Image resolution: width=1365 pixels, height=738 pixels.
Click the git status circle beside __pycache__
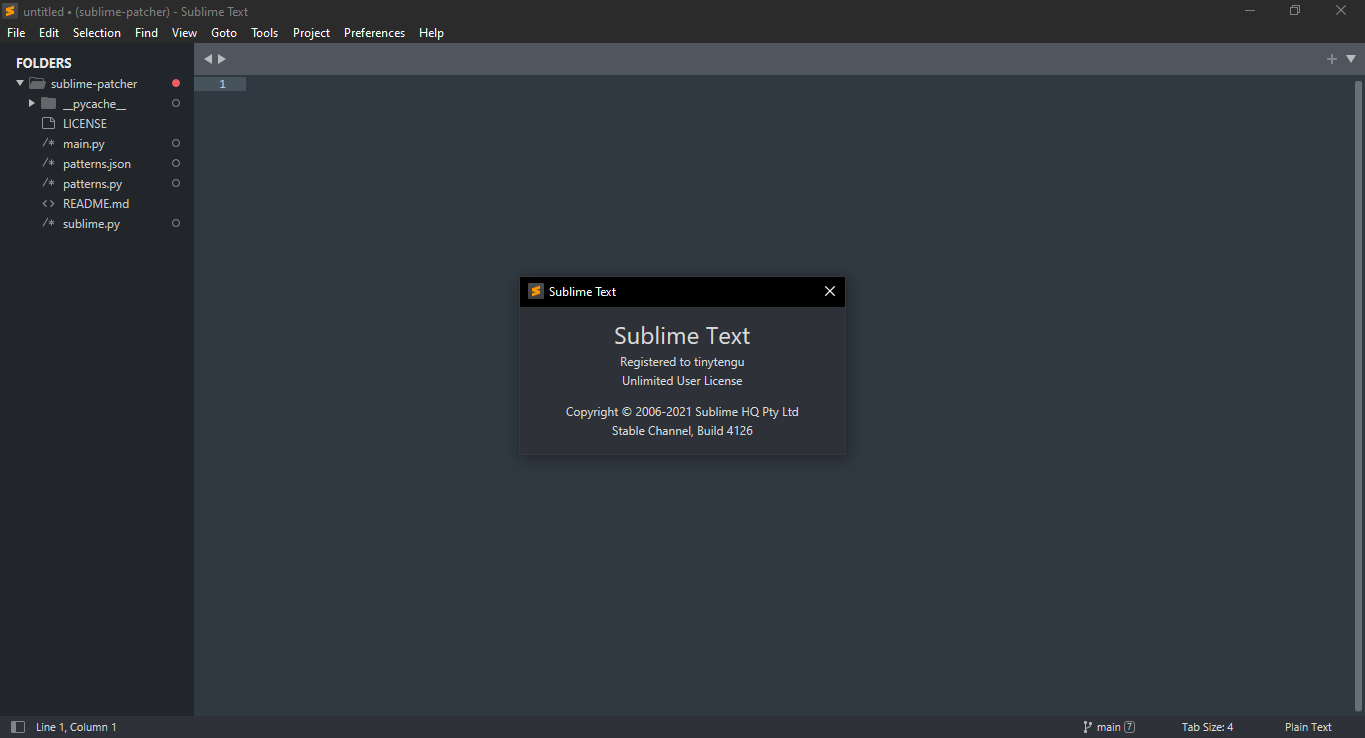(176, 104)
